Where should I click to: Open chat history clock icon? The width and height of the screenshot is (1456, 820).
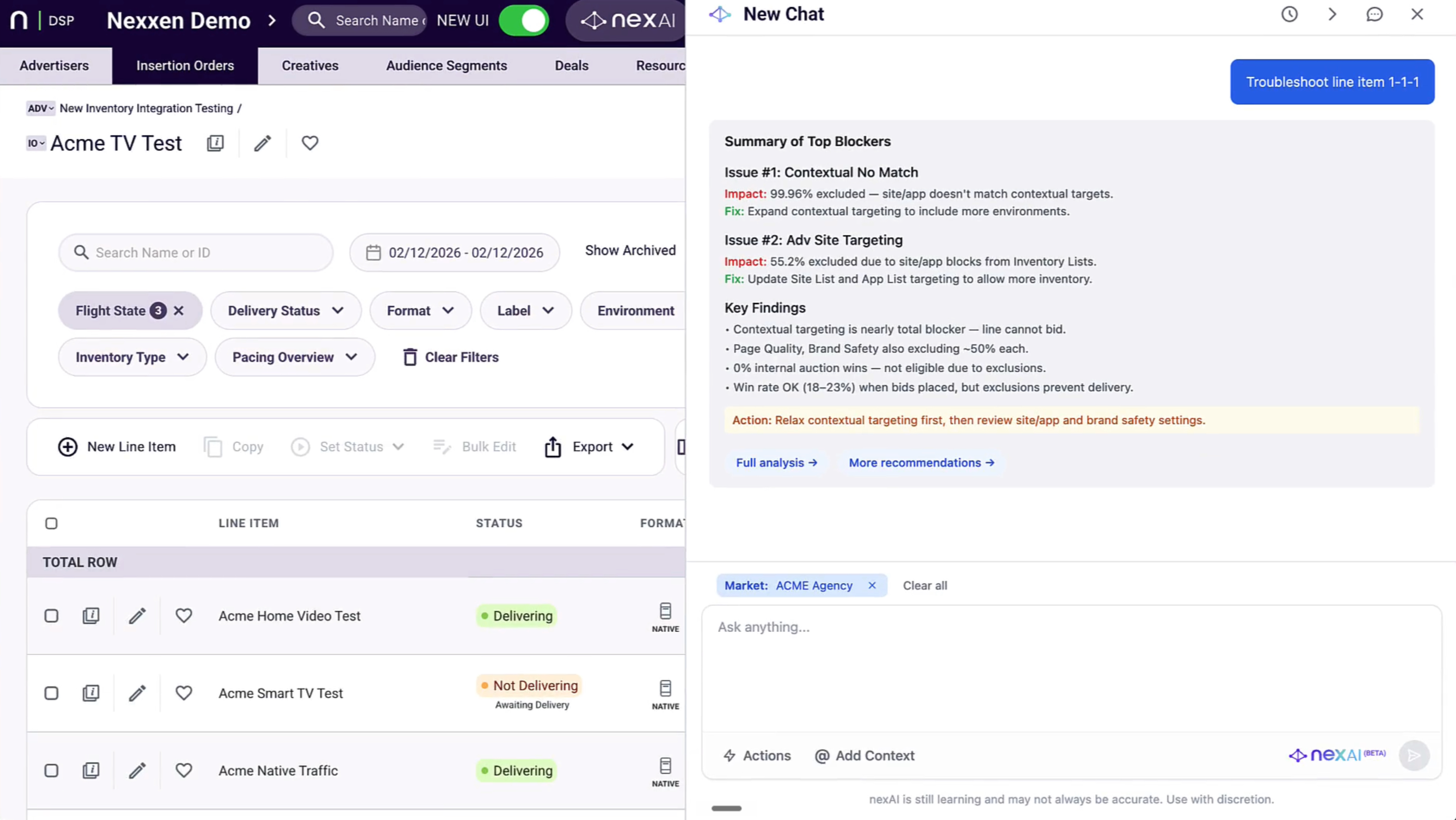point(1289,14)
